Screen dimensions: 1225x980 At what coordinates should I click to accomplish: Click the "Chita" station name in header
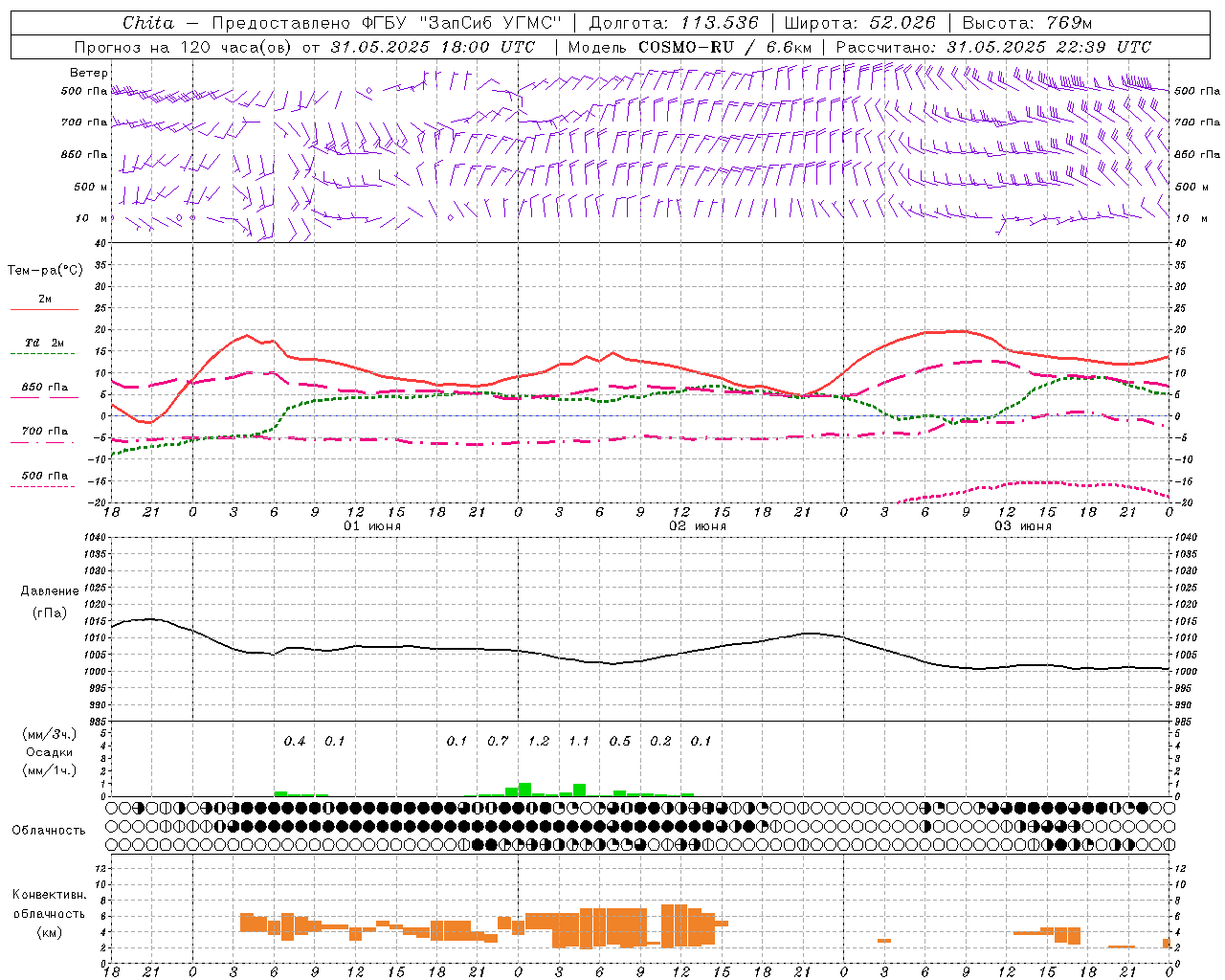pos(148,23)
